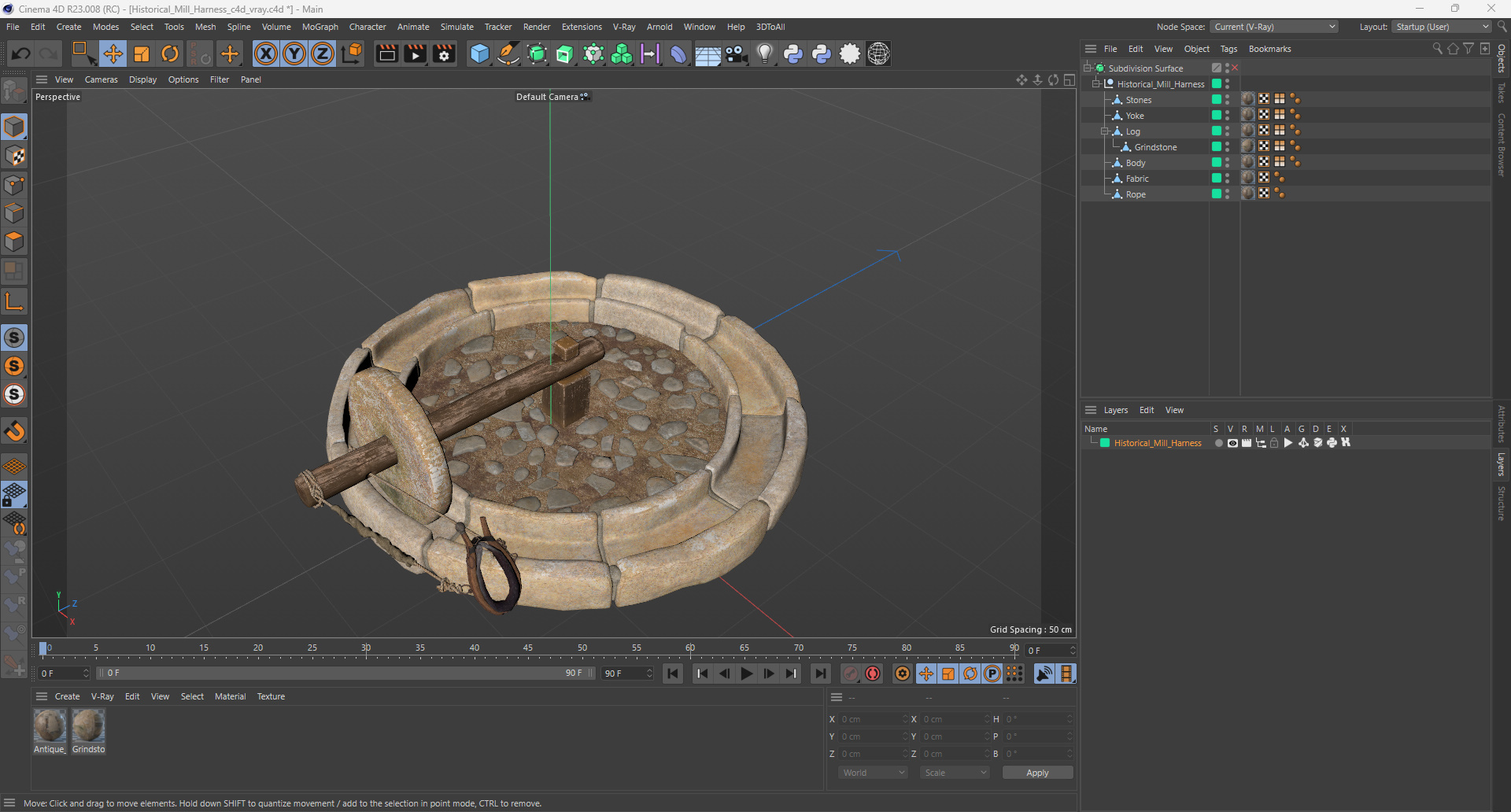
Task: Open viewport panel hamburger menu
Action: click(42, 79)
